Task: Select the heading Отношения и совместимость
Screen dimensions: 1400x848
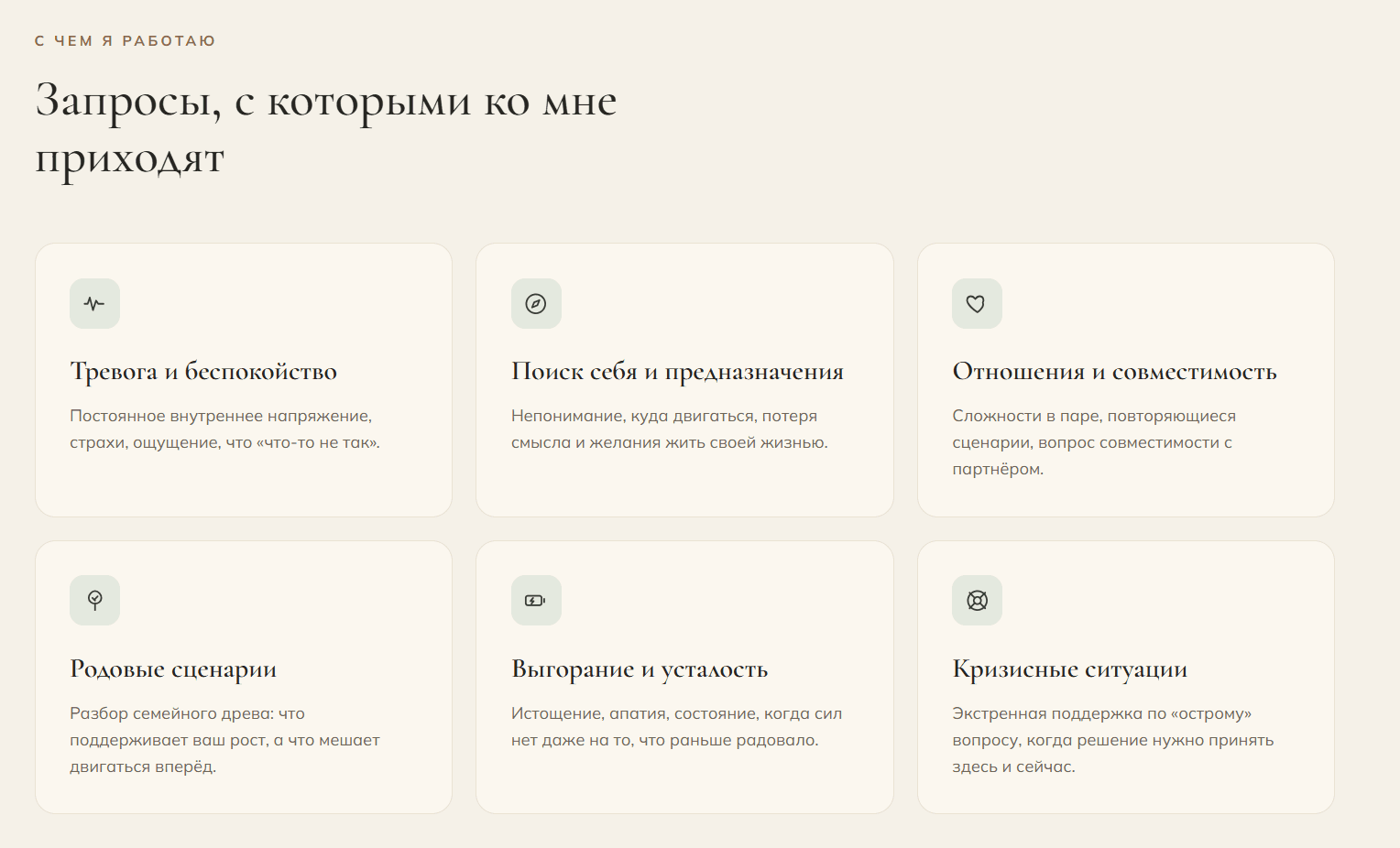Action: coord(1114,372)
